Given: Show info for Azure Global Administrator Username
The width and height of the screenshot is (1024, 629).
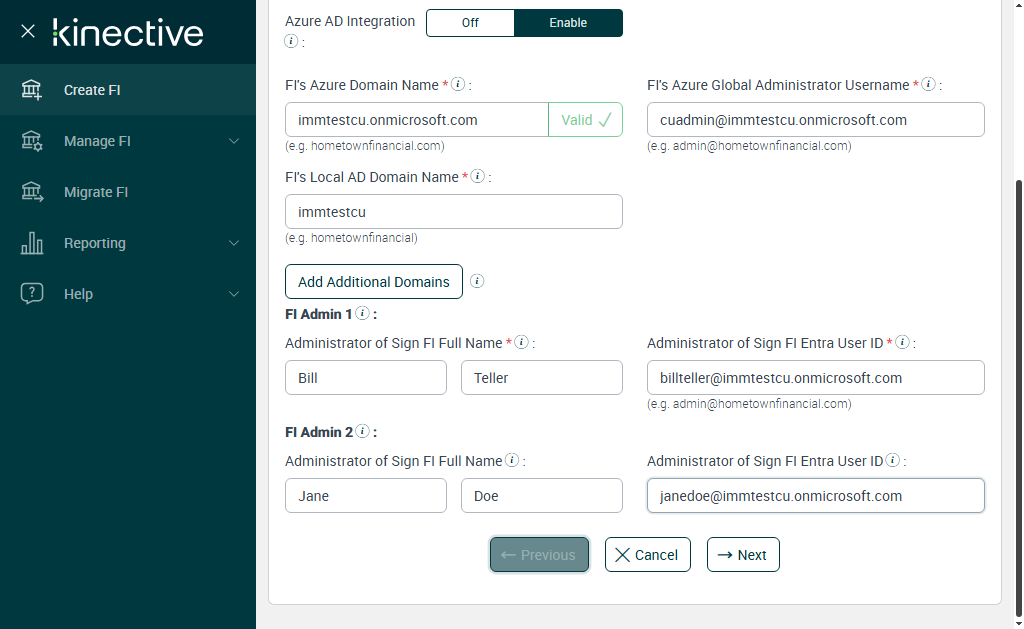Looking at the screenshot, I should coord(929,84).
